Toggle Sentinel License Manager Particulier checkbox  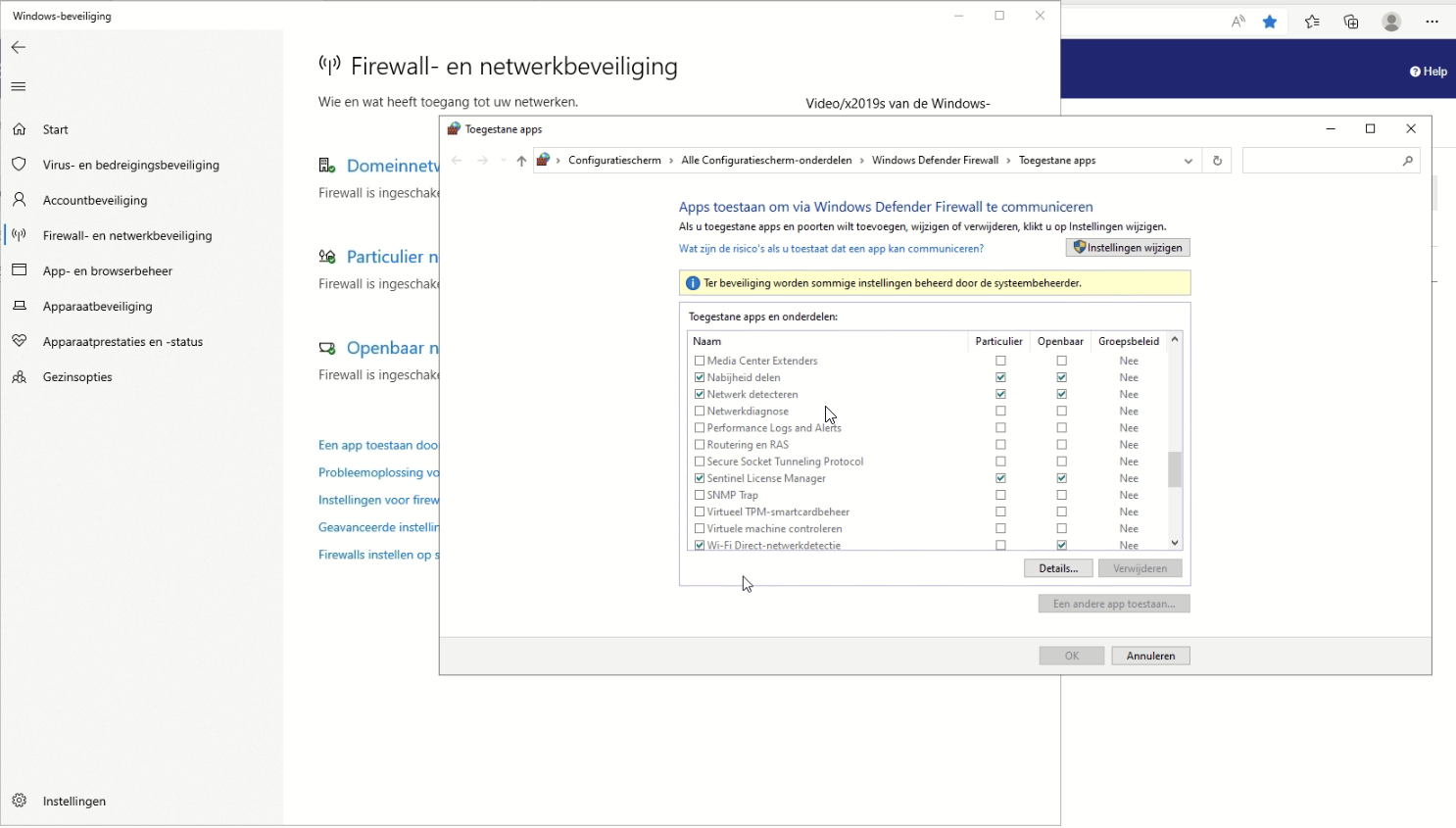click(x=1000, y=478)
